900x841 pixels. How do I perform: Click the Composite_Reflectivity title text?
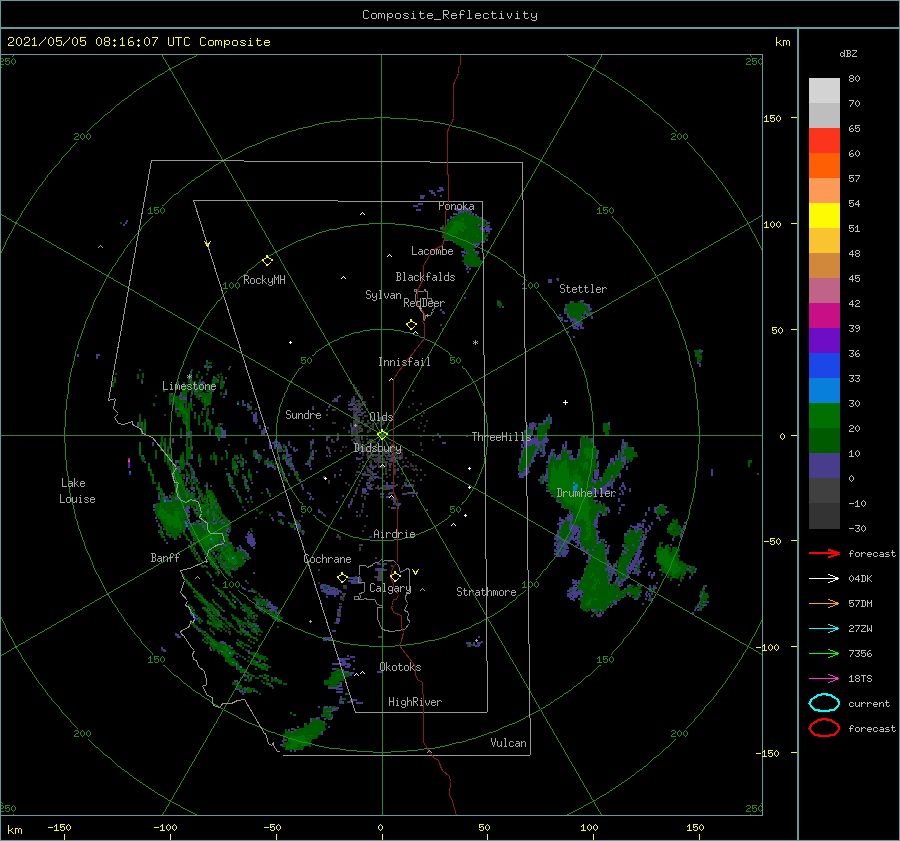pyautogui.click(x=450, y=15)
